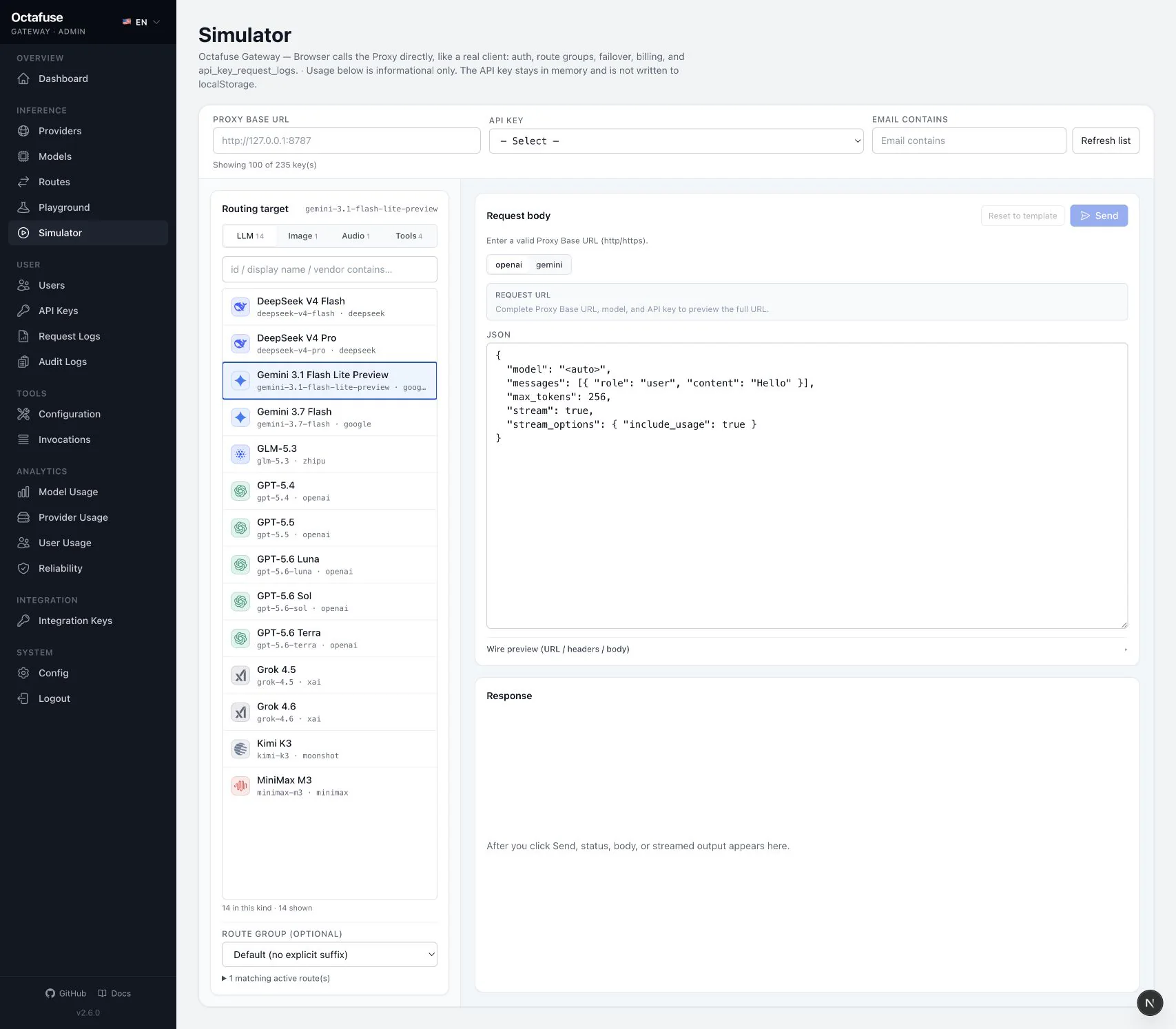This screenshot has width=1176, height=1029.
Task: Open the Route Group dropdown
Action: point(329,955)
